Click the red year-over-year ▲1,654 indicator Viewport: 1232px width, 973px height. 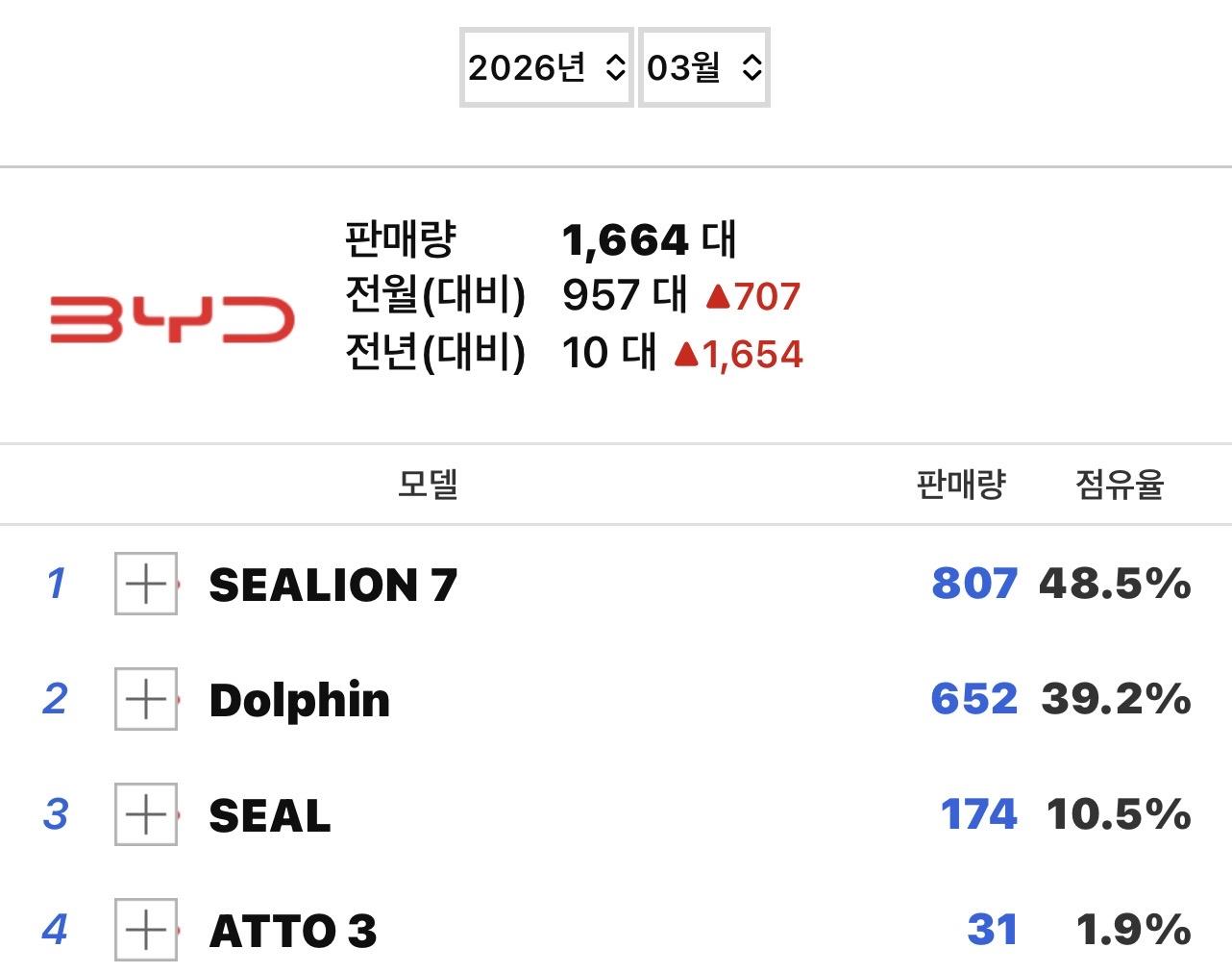[738, 354]
